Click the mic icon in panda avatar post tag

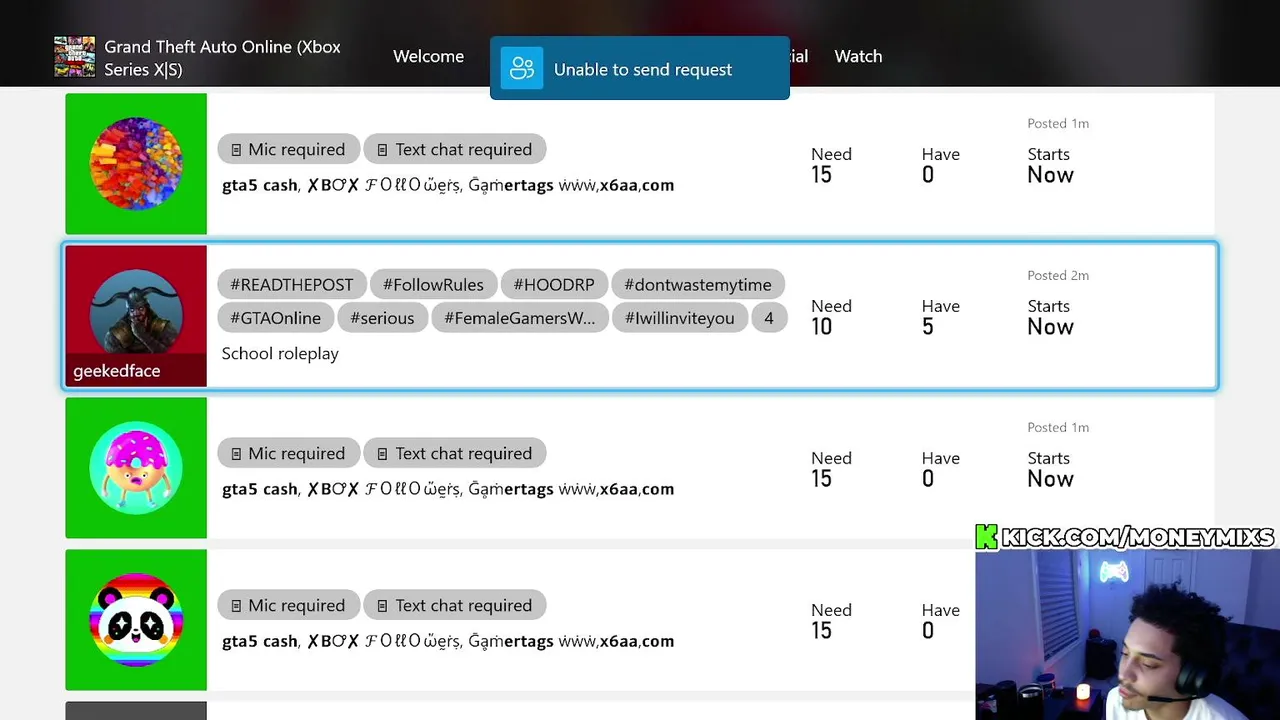(x=236, y=606)
